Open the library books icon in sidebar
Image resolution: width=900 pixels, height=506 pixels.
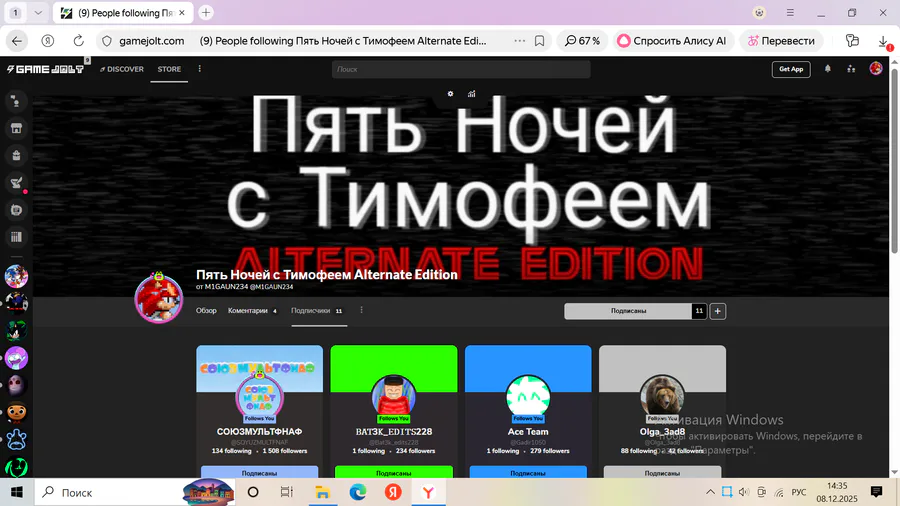pos(16,237)
